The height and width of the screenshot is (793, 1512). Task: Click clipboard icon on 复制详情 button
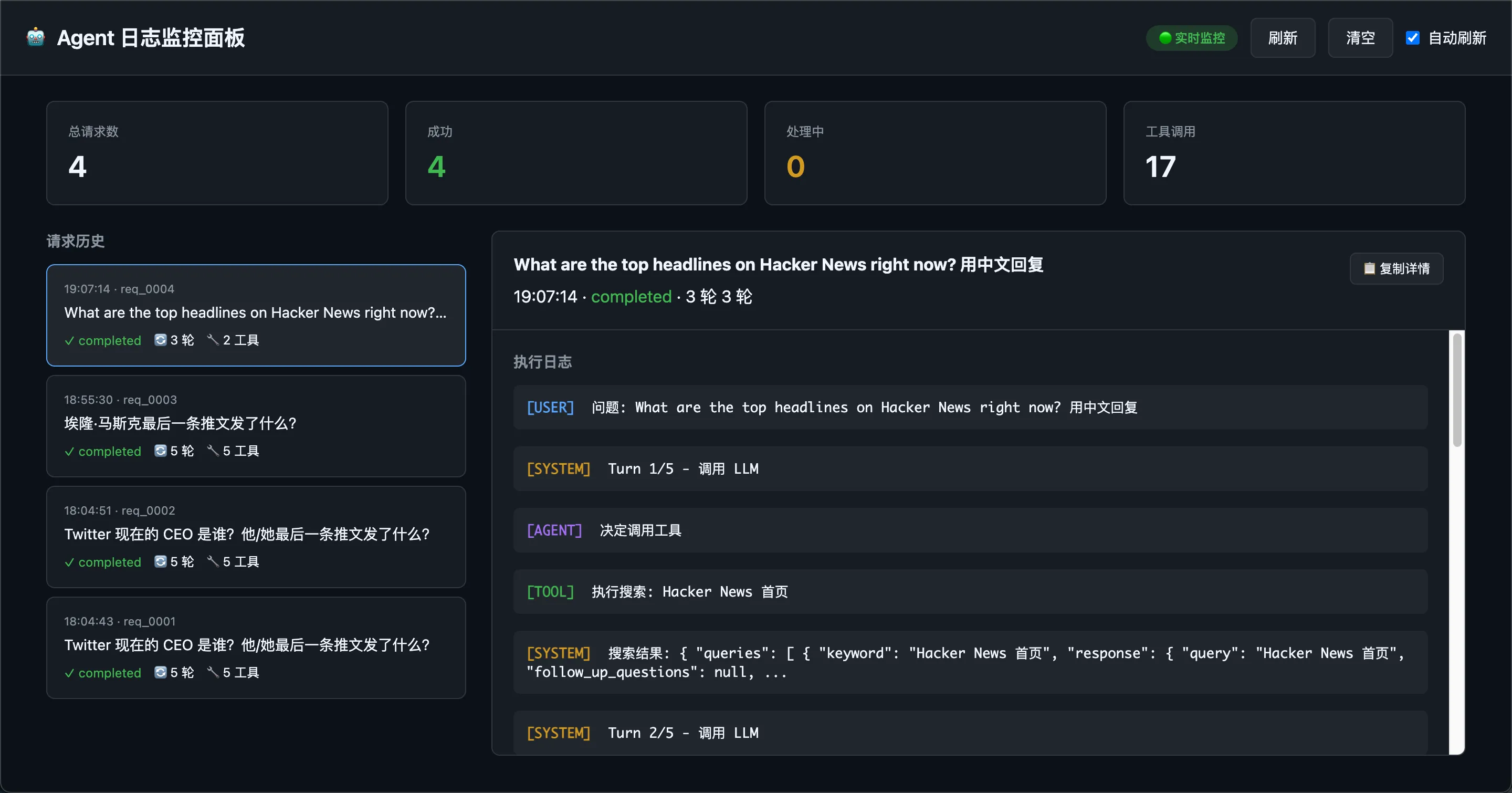coord(1369,268)
